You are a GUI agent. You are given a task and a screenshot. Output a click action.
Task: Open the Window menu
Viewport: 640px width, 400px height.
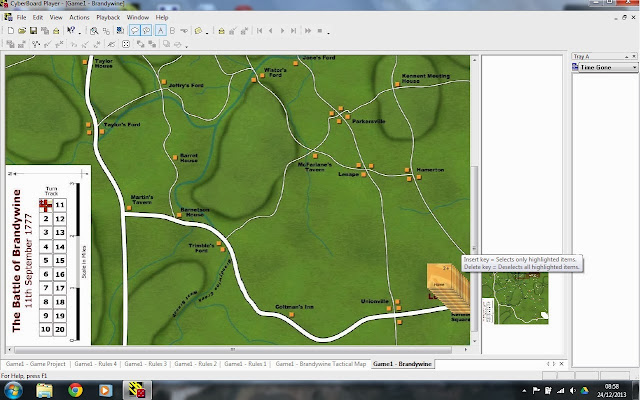tap(138, 18)
